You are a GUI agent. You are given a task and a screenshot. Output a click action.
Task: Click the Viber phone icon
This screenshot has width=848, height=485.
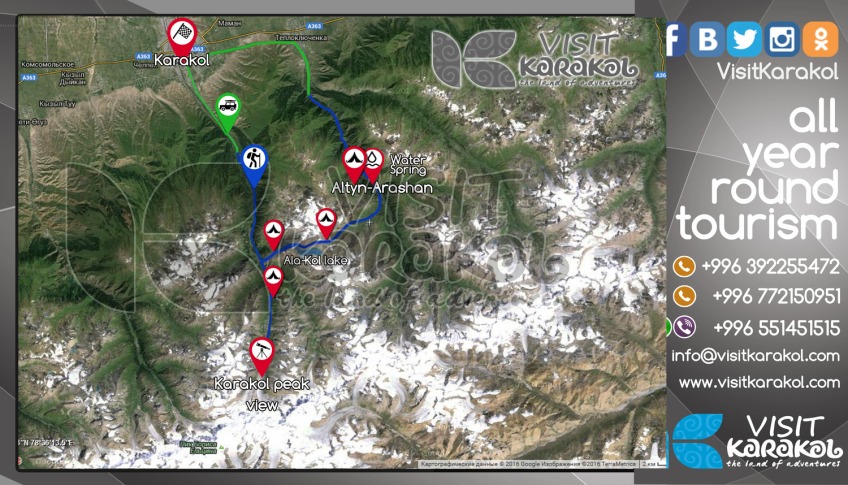coord(685,327)
